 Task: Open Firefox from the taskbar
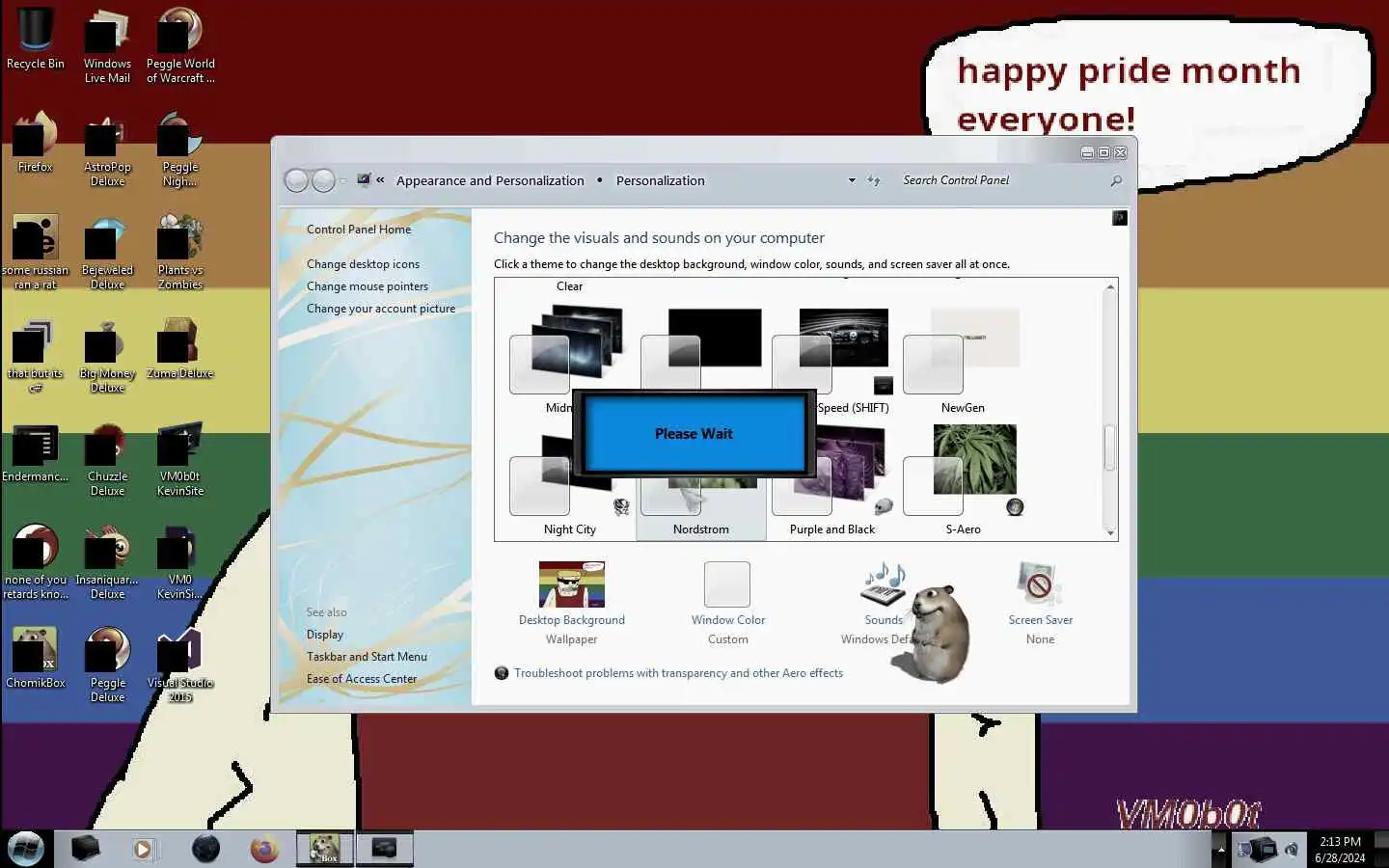[x=264, y=849]
